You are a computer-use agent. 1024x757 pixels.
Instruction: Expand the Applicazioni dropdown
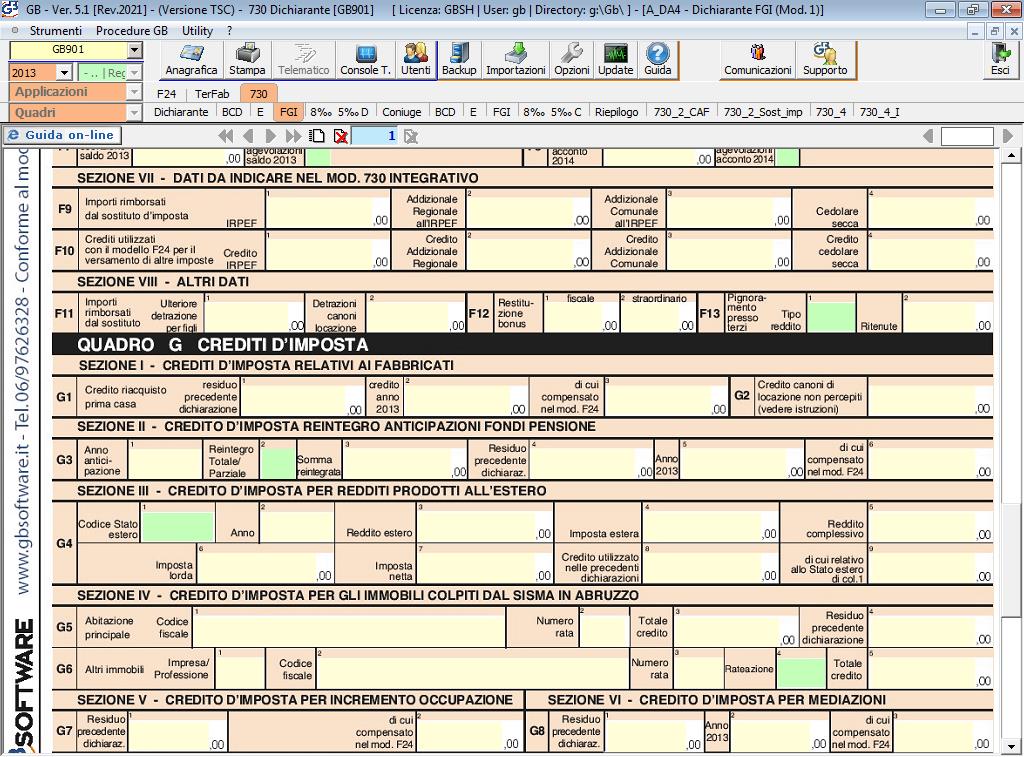click(x=134, y=92)
